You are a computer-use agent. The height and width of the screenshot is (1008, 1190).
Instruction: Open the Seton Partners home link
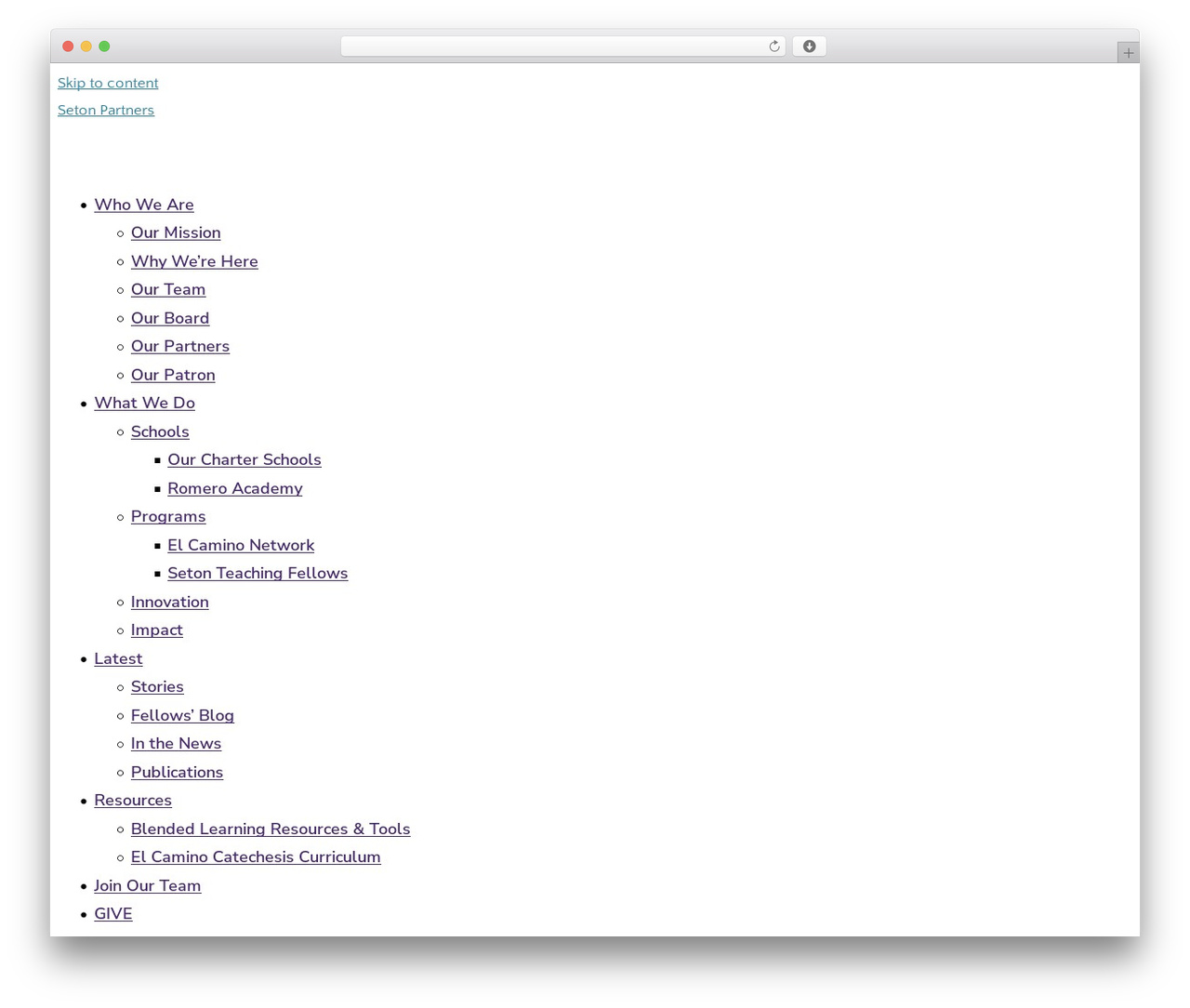(x=106, y=110)
